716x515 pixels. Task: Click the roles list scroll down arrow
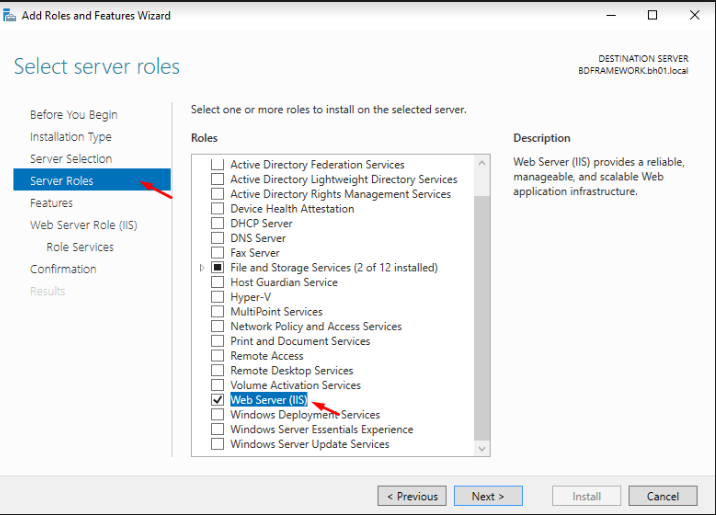pos(483,449)
